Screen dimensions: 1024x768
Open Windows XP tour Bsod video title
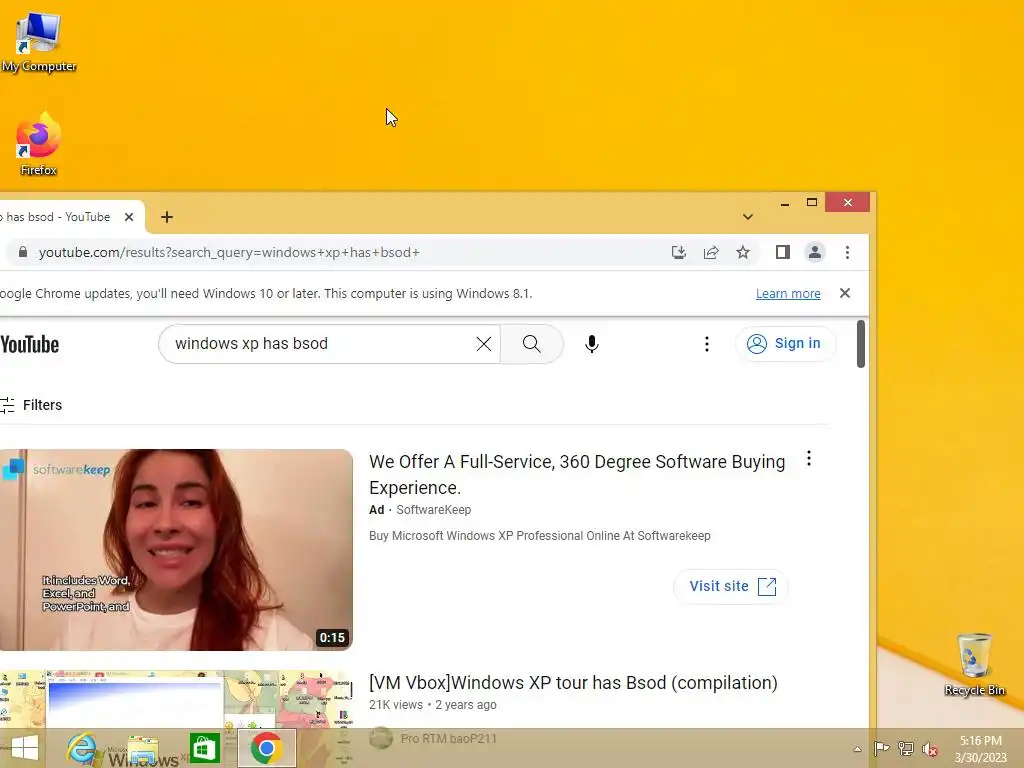573,682
